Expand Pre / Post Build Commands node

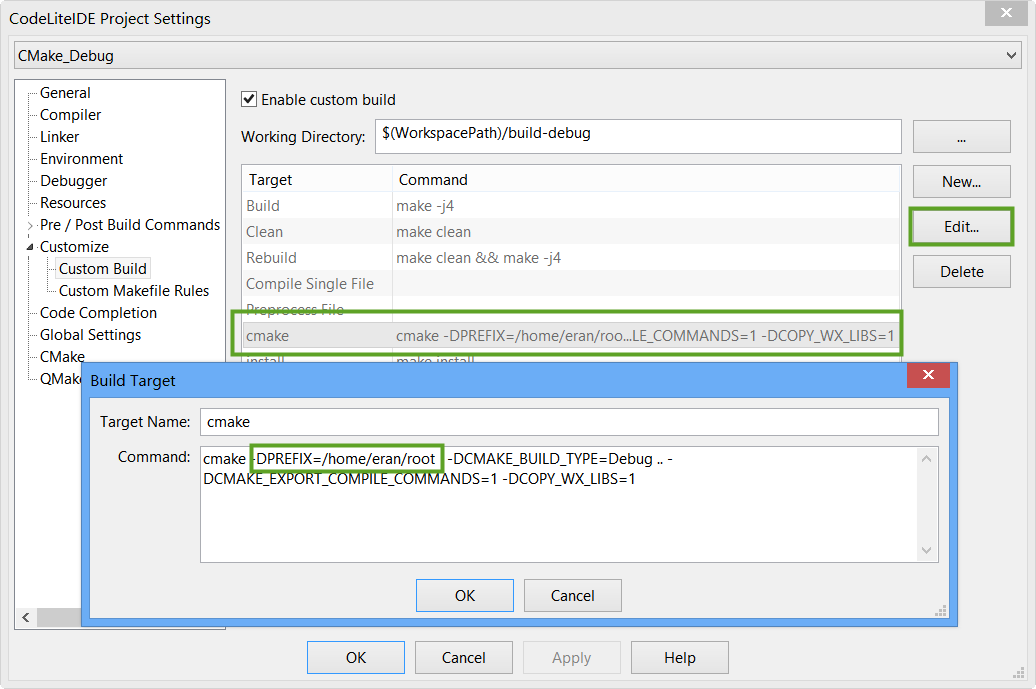pyautogui.click(x=30, y=225)
